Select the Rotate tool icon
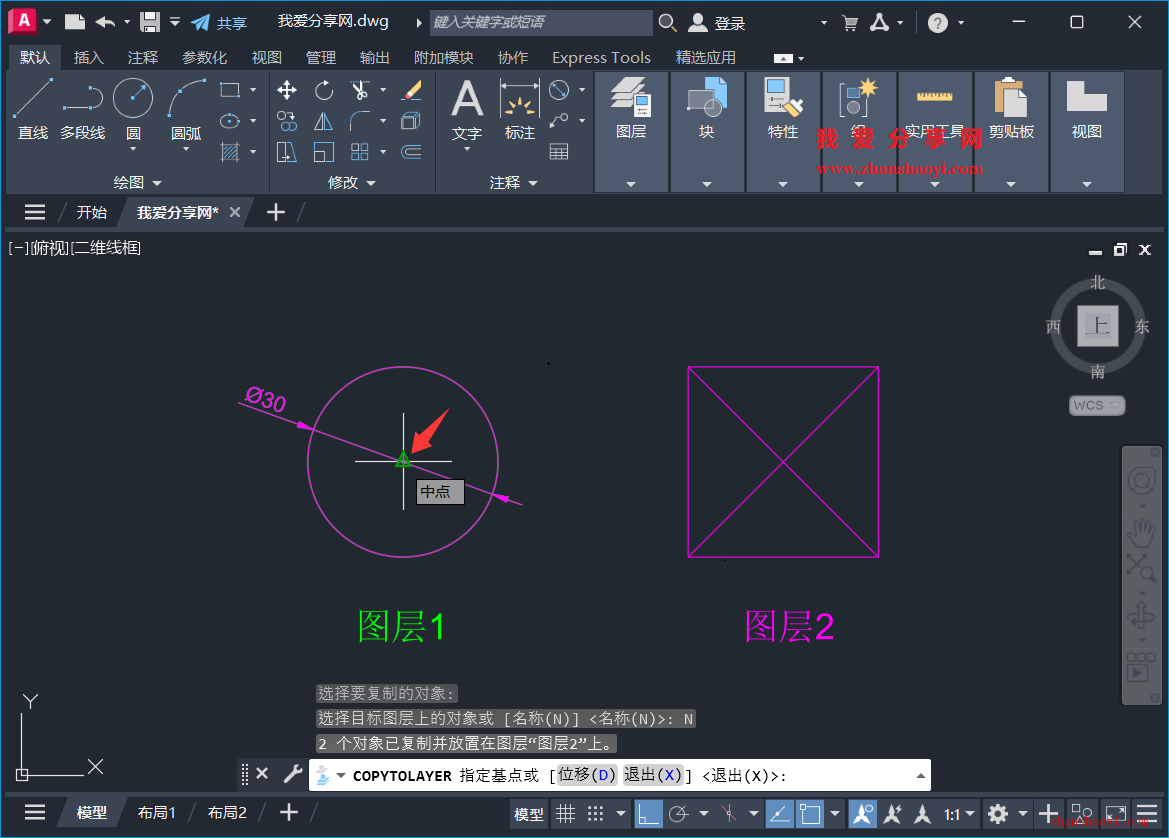 [324, 90]
